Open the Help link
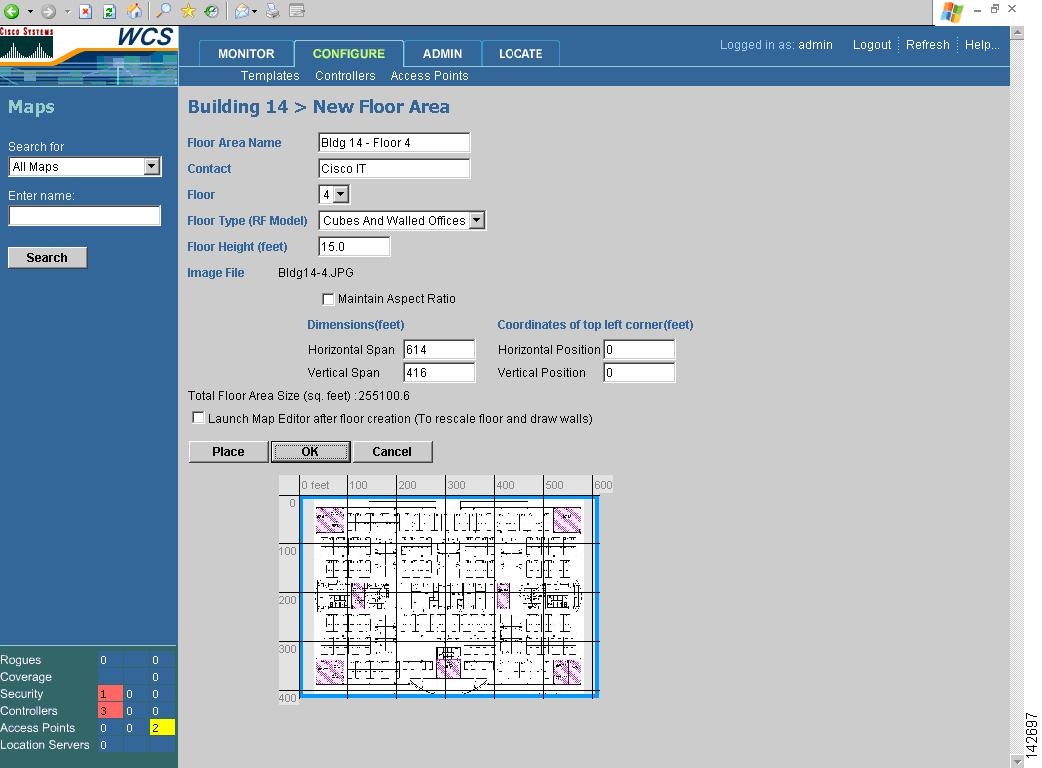 click(x=982, y=45)
